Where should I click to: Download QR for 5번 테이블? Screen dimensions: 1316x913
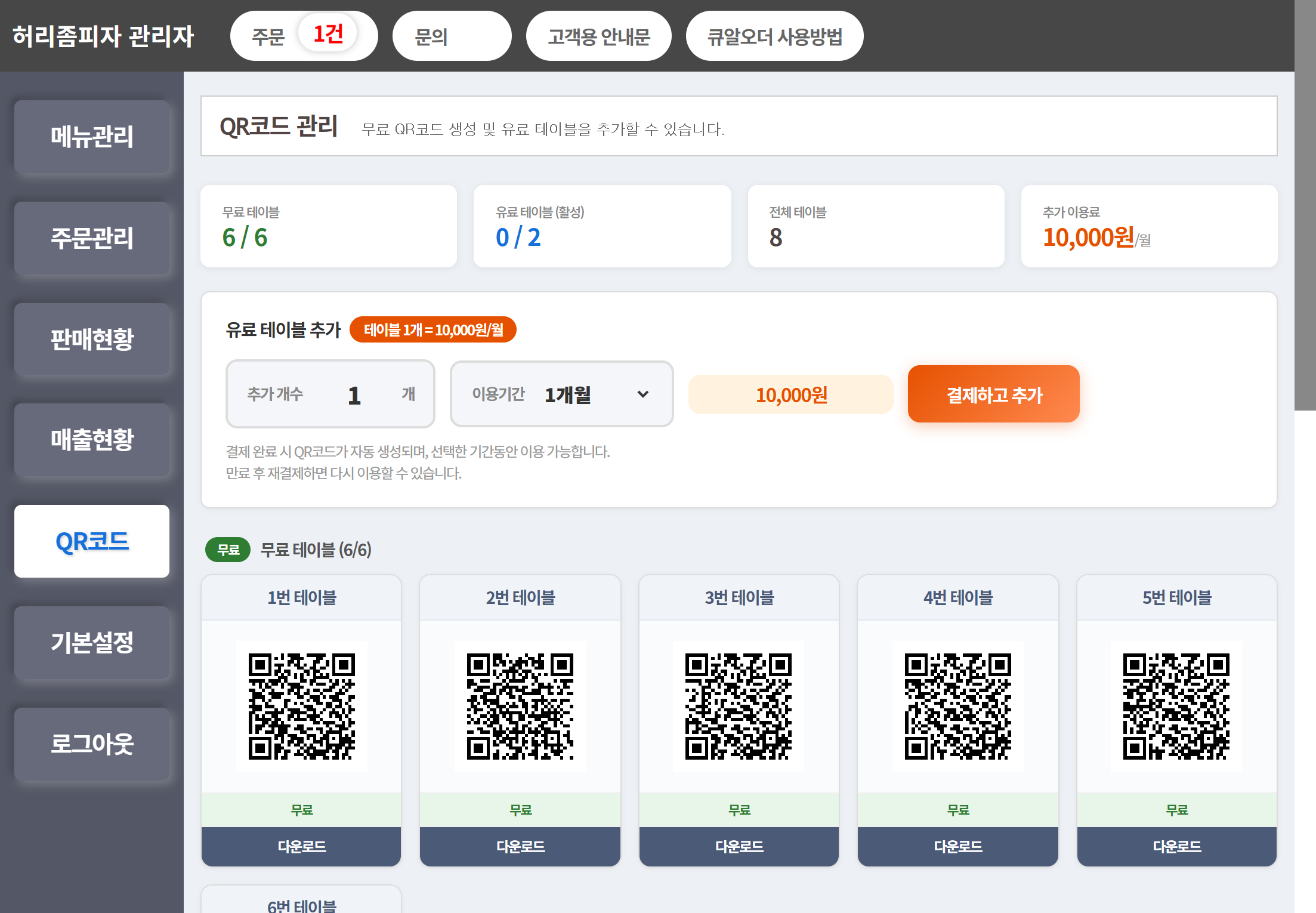click(x=1177, y=846)
